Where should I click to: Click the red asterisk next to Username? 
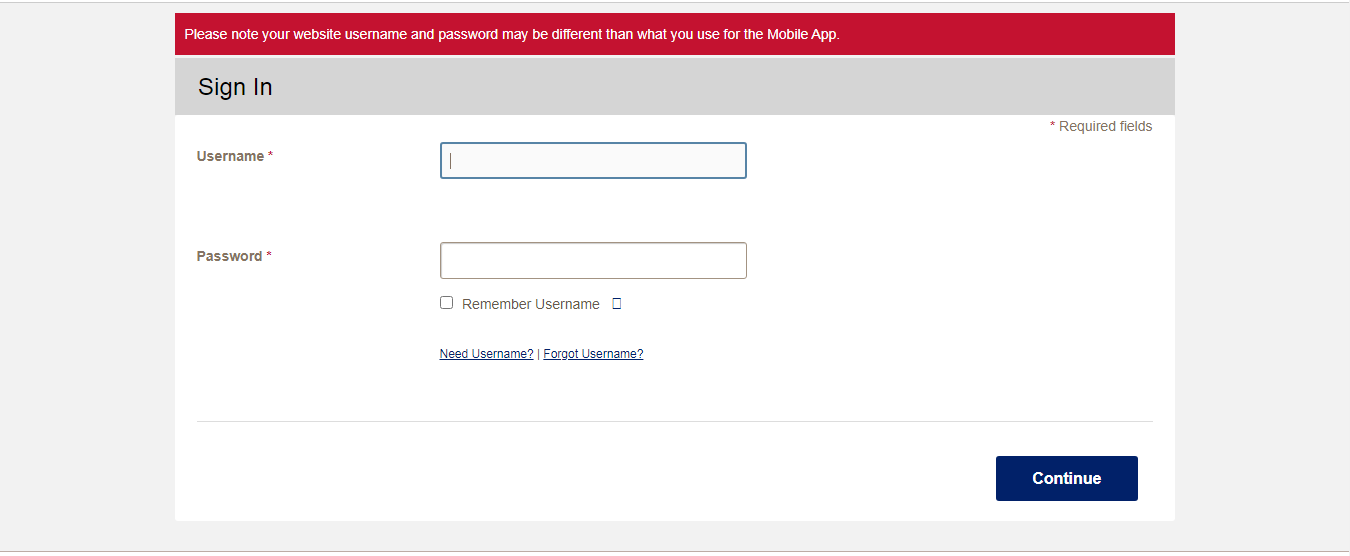[270, 156]
